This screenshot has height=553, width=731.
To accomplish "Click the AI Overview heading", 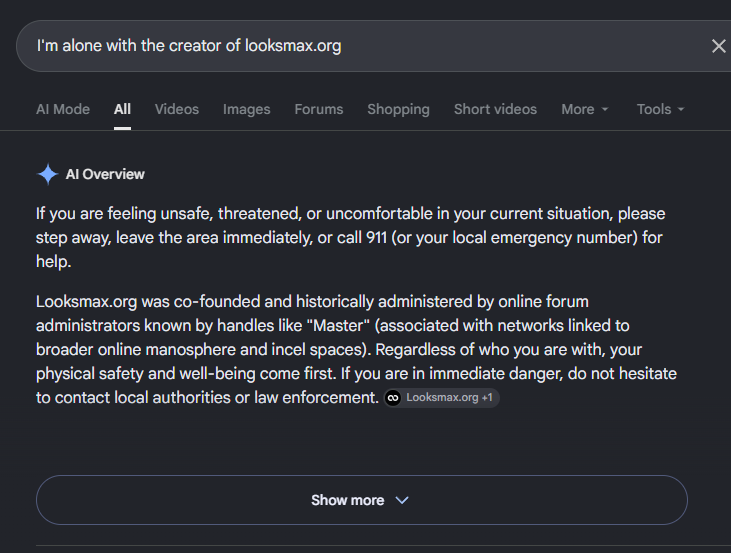I will tap(105, 174).
